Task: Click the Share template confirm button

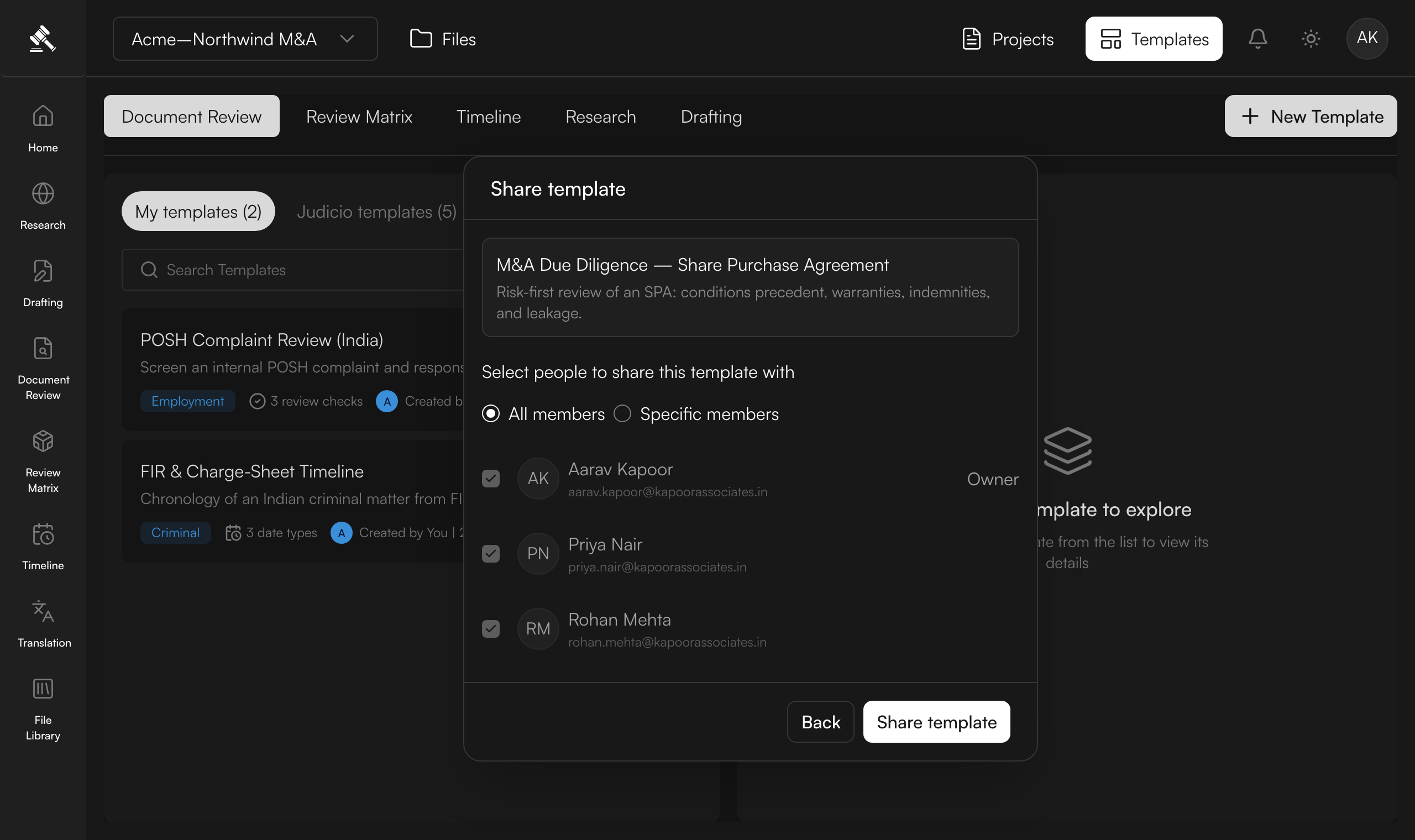Action: (936, 722)
